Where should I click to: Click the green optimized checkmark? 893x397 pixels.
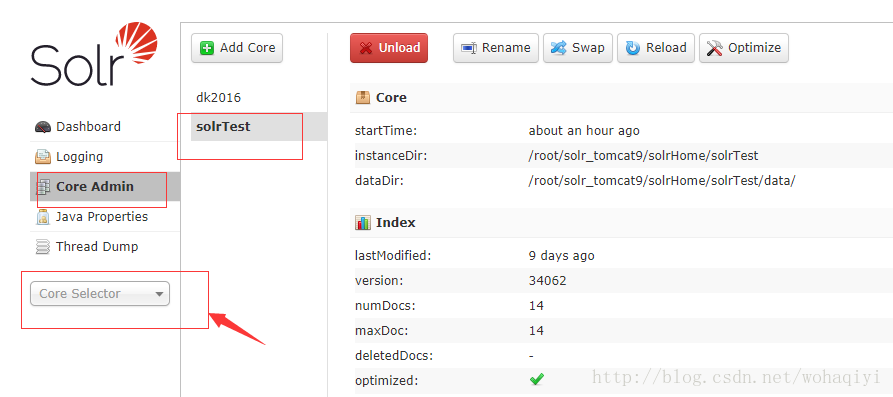coord(536,379)
